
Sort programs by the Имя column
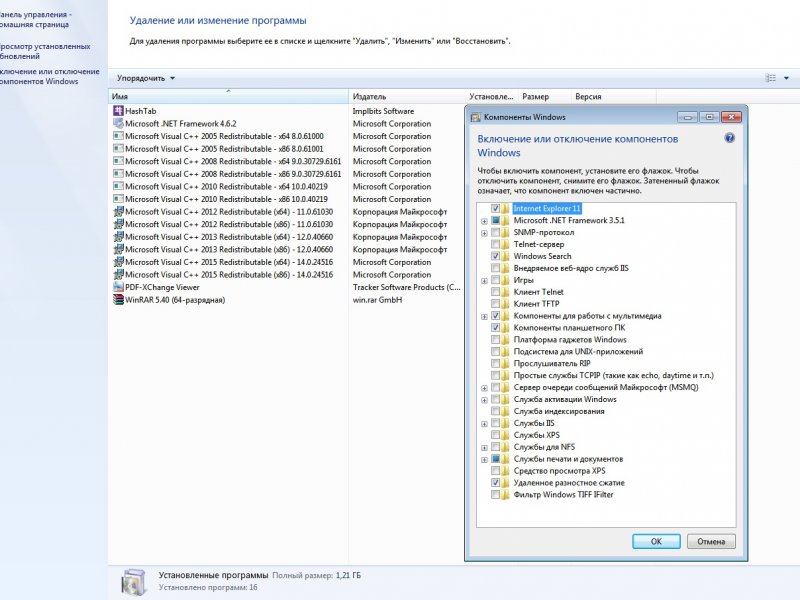point(229,96)
